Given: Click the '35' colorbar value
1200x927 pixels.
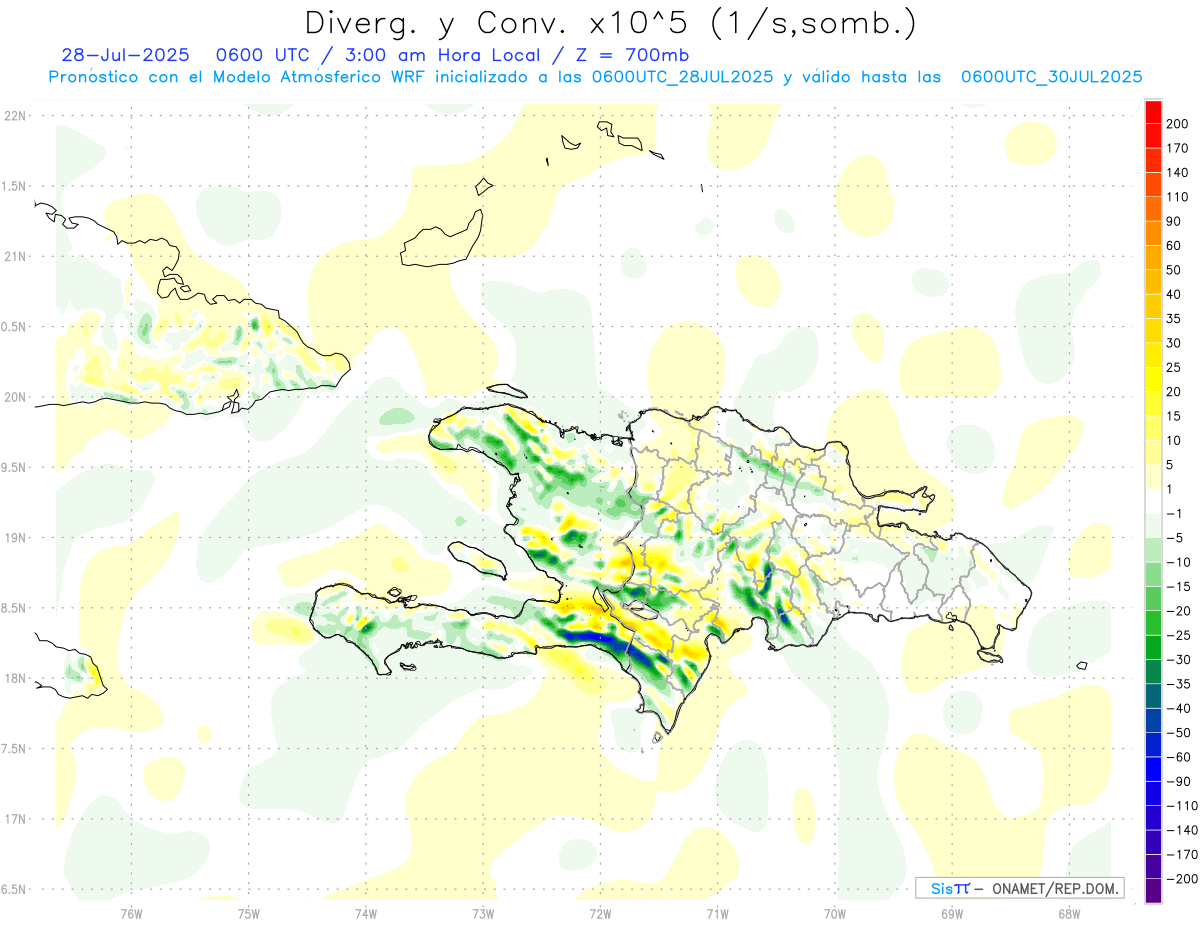Looking at the screenshot, I should [x=1174, y=318].
